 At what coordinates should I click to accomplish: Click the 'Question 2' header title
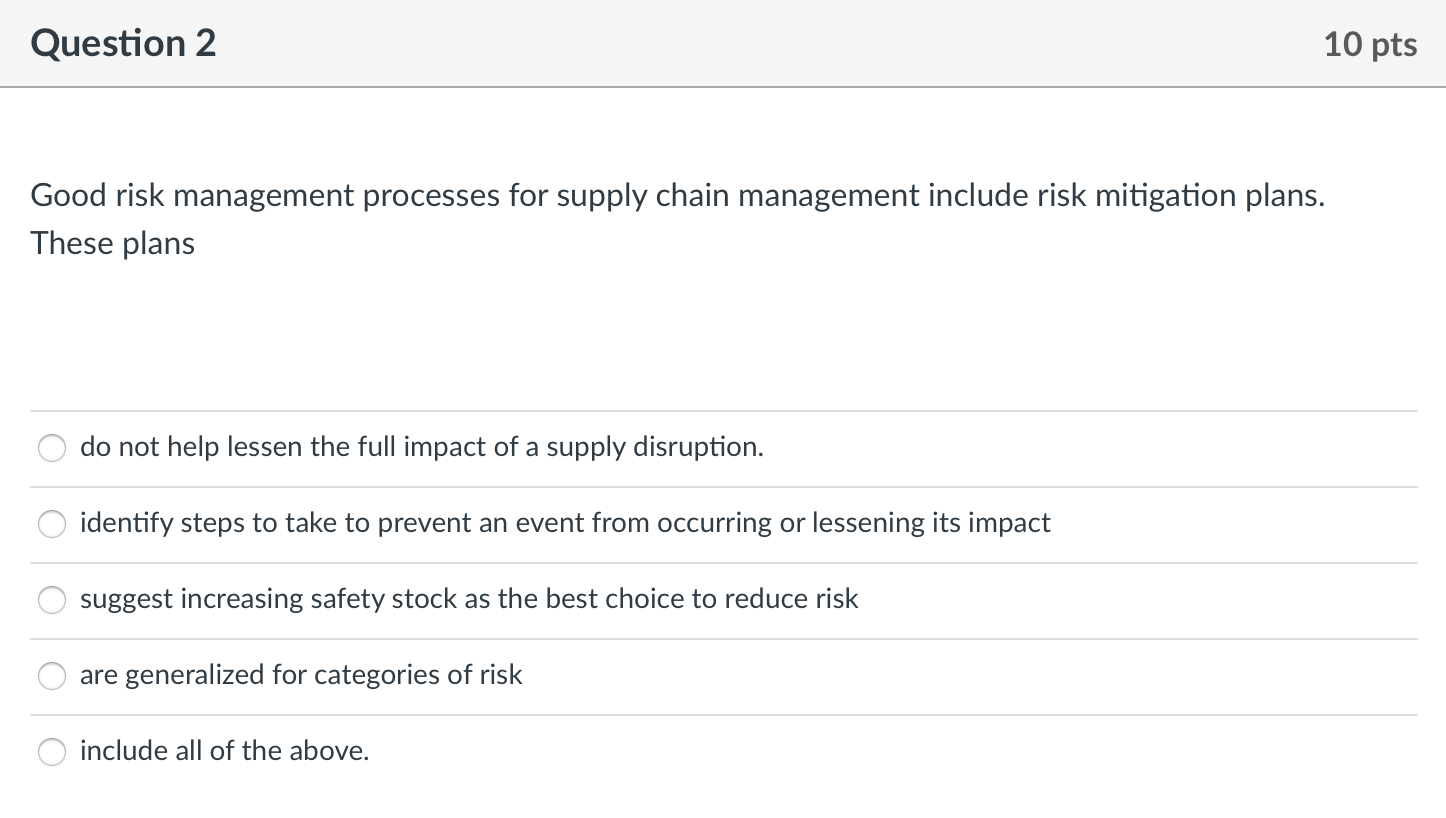pos(122,43)
